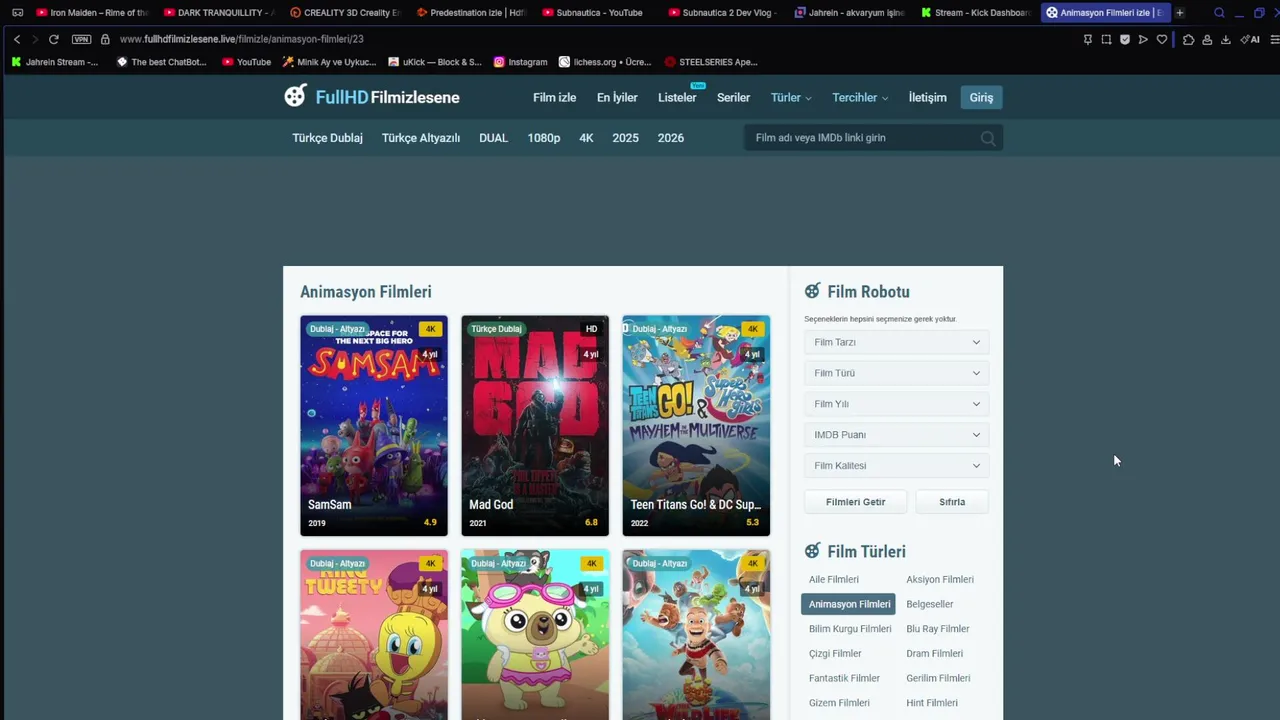The image size is (1280, 720).
Task: Click the FullHD Filmizlesene site logo
Action: pyautogui.click(x=372, y=97)
